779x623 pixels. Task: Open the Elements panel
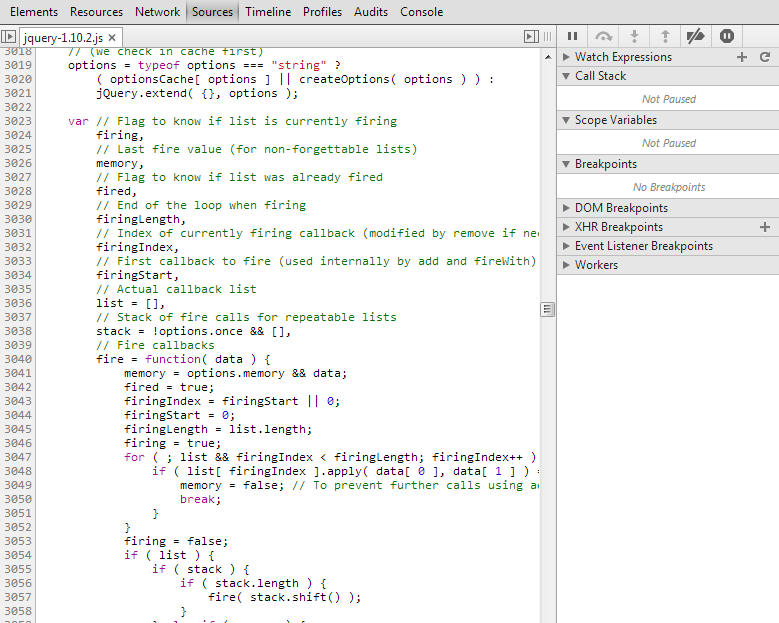pos(34,12)
